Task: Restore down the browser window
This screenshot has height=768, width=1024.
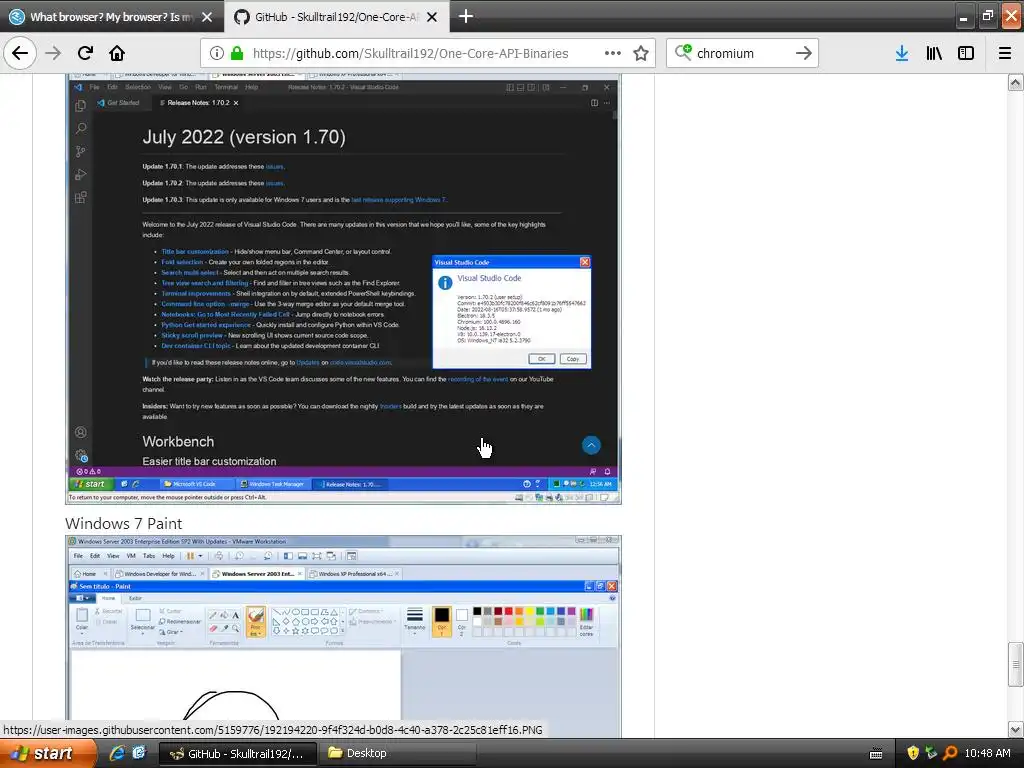Action: pyautogui.click(x=987, y=17)
